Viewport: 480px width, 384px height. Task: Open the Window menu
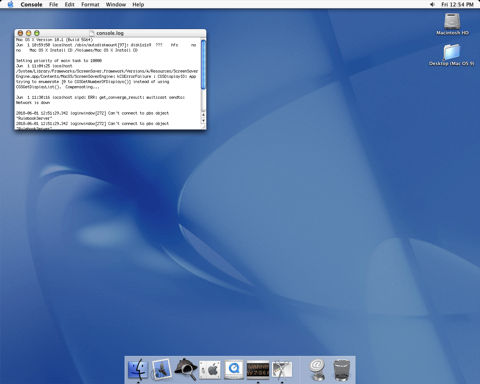pyautogui.click(x=116, y=4)
